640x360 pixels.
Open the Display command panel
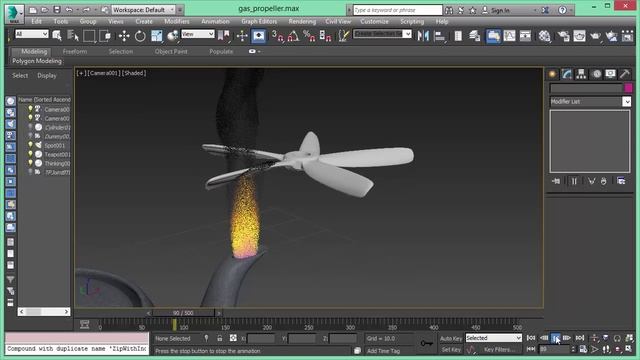click(611, 74)
